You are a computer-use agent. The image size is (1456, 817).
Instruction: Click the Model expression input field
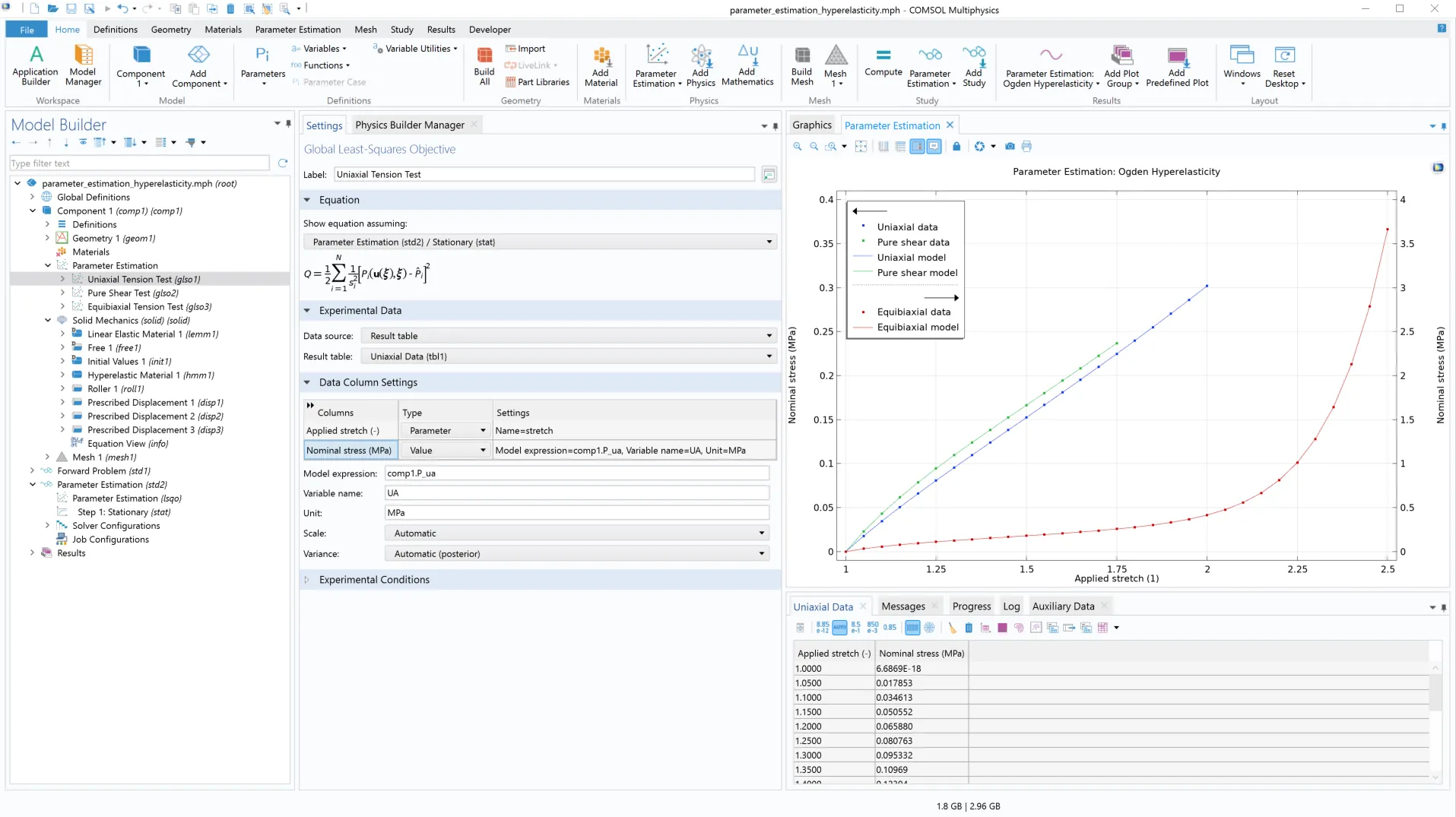(576, 473)
